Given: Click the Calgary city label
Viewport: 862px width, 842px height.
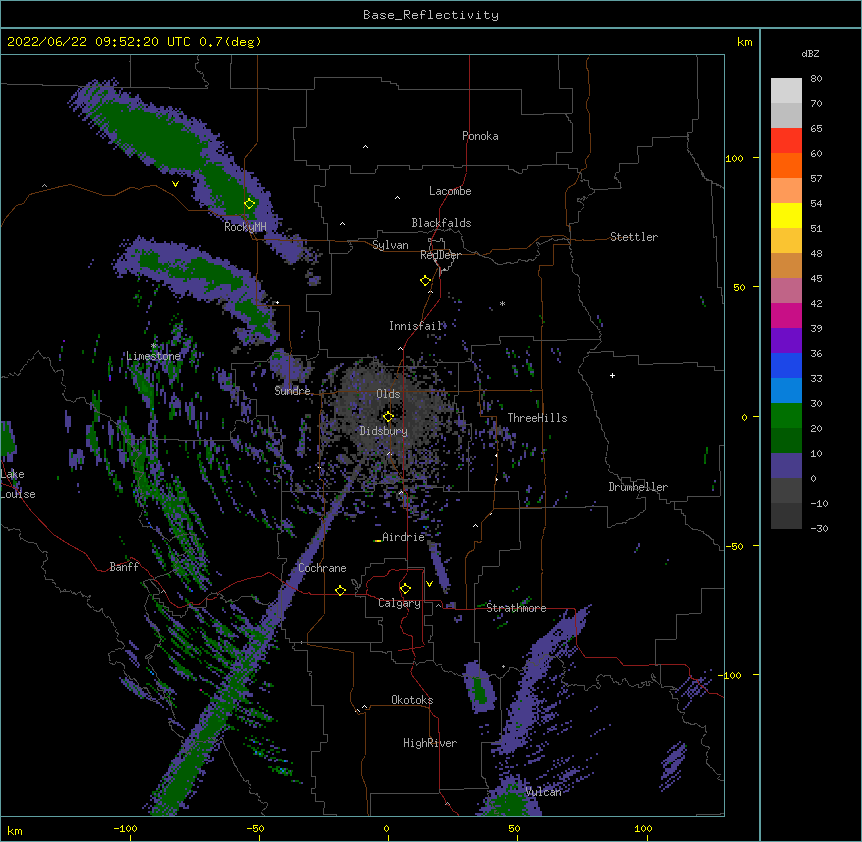Looking at the screenshot, I should click(x=399, y=603).
